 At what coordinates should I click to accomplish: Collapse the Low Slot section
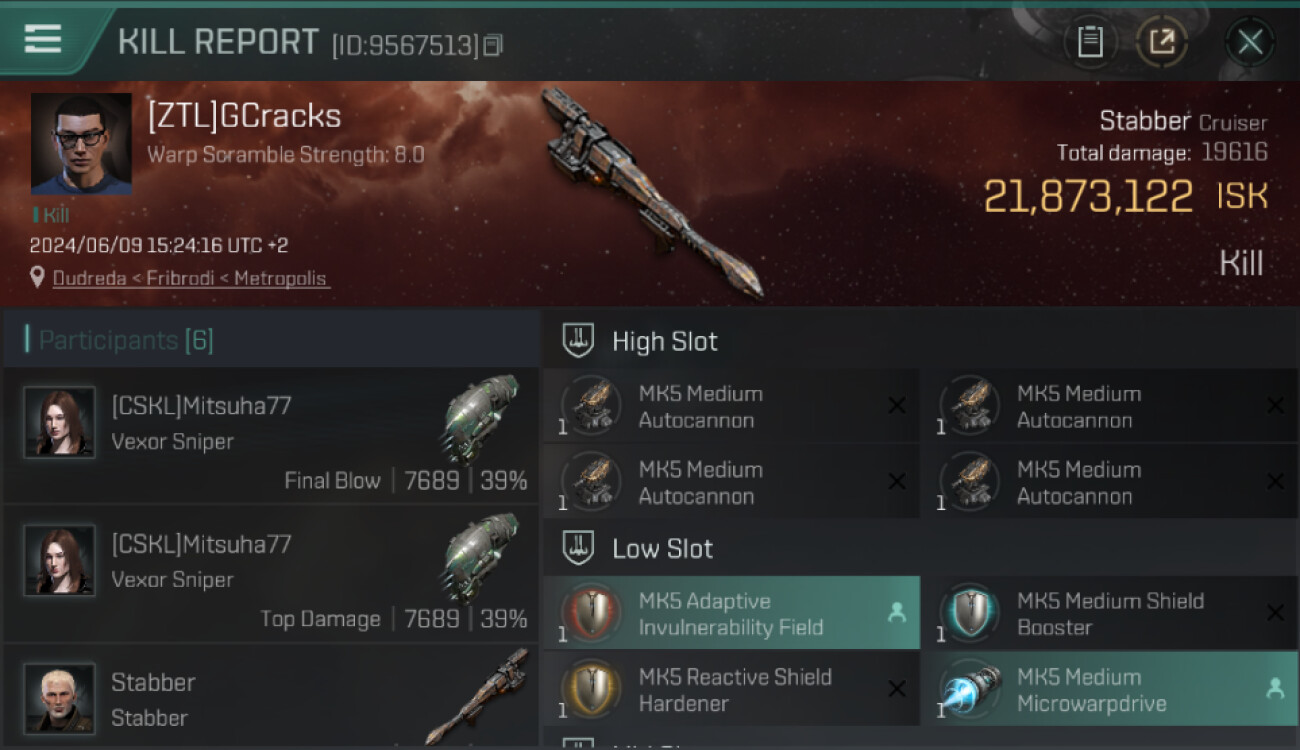(920, 548)
